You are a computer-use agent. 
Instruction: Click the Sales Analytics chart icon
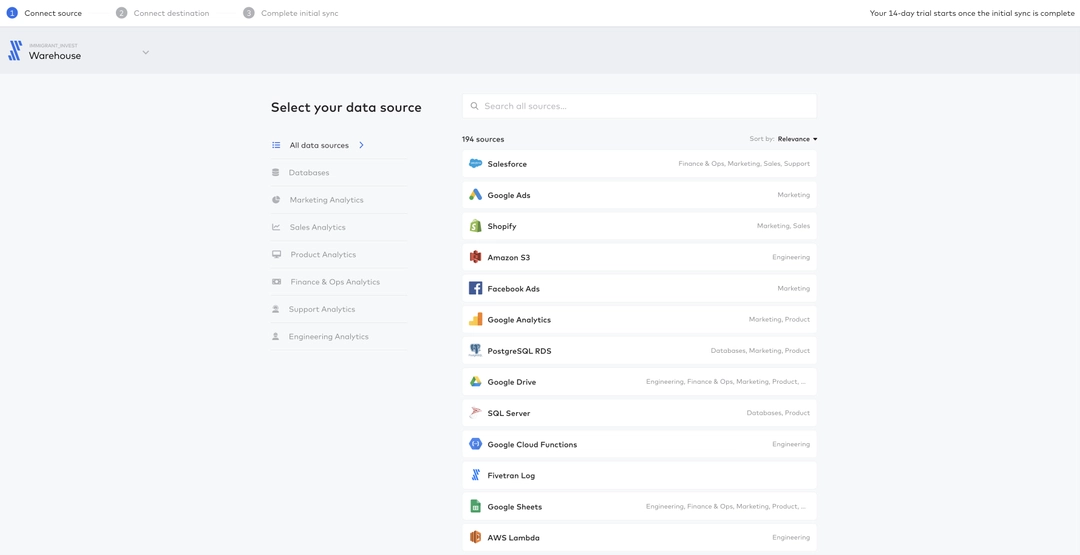[x=276, y=227]
